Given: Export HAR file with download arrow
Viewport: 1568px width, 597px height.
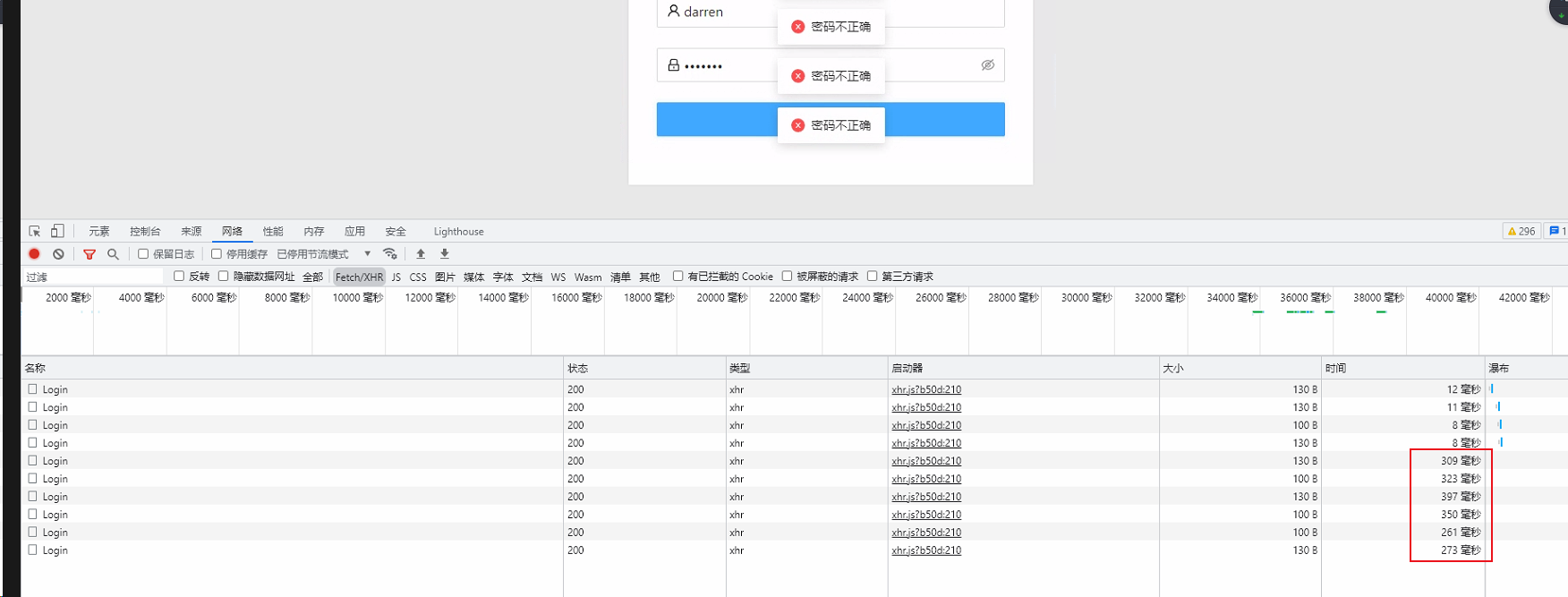Looking at the screenshot, I should tap(445, 254).
